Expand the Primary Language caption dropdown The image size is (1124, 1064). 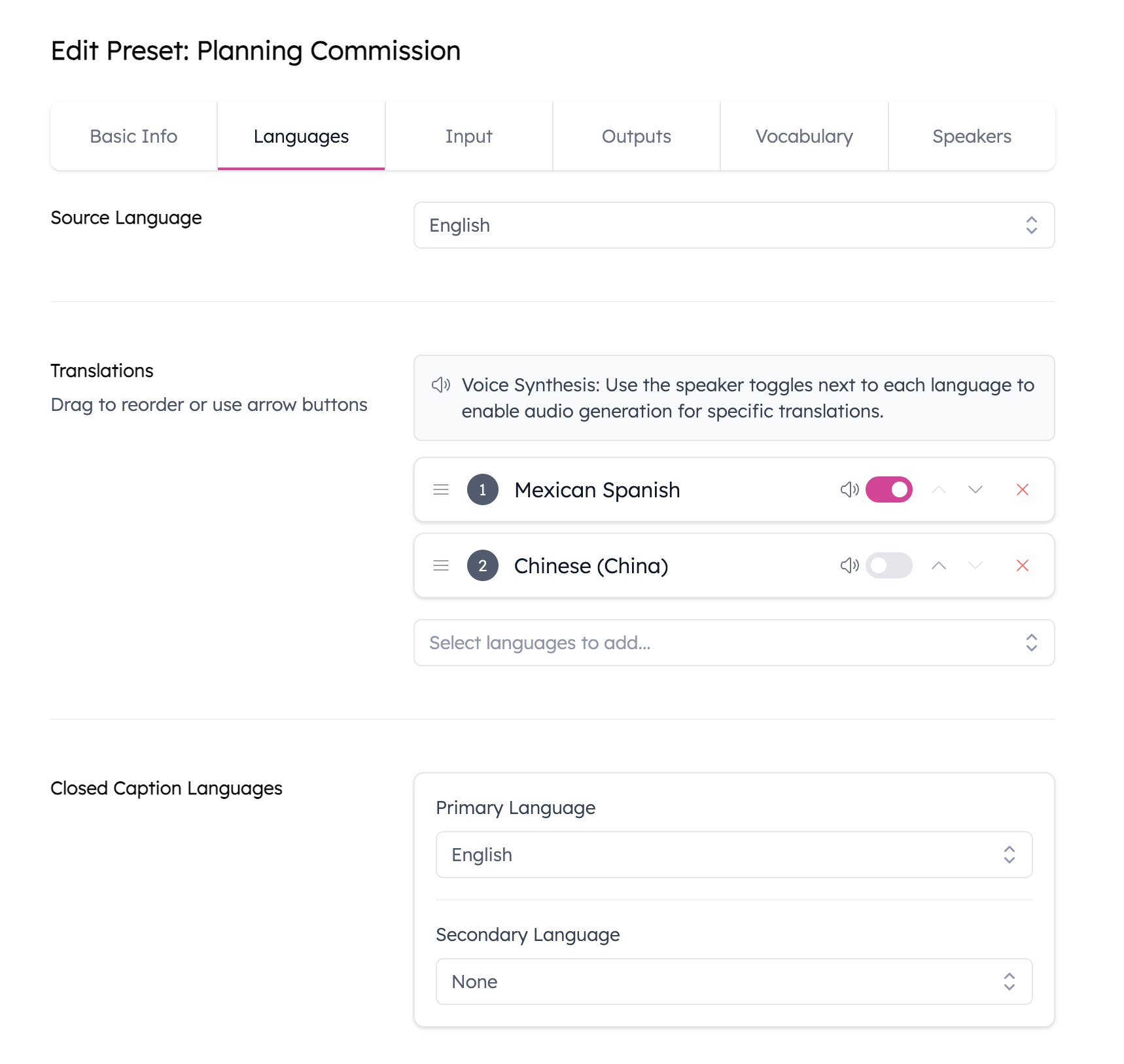(x=733, y=855)
